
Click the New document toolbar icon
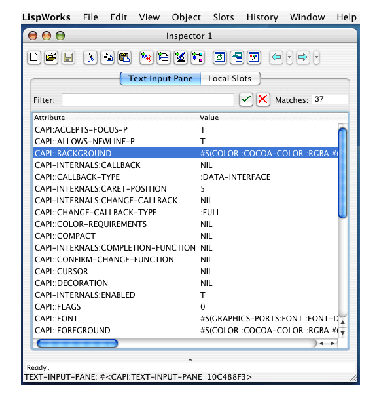point(34,58)
